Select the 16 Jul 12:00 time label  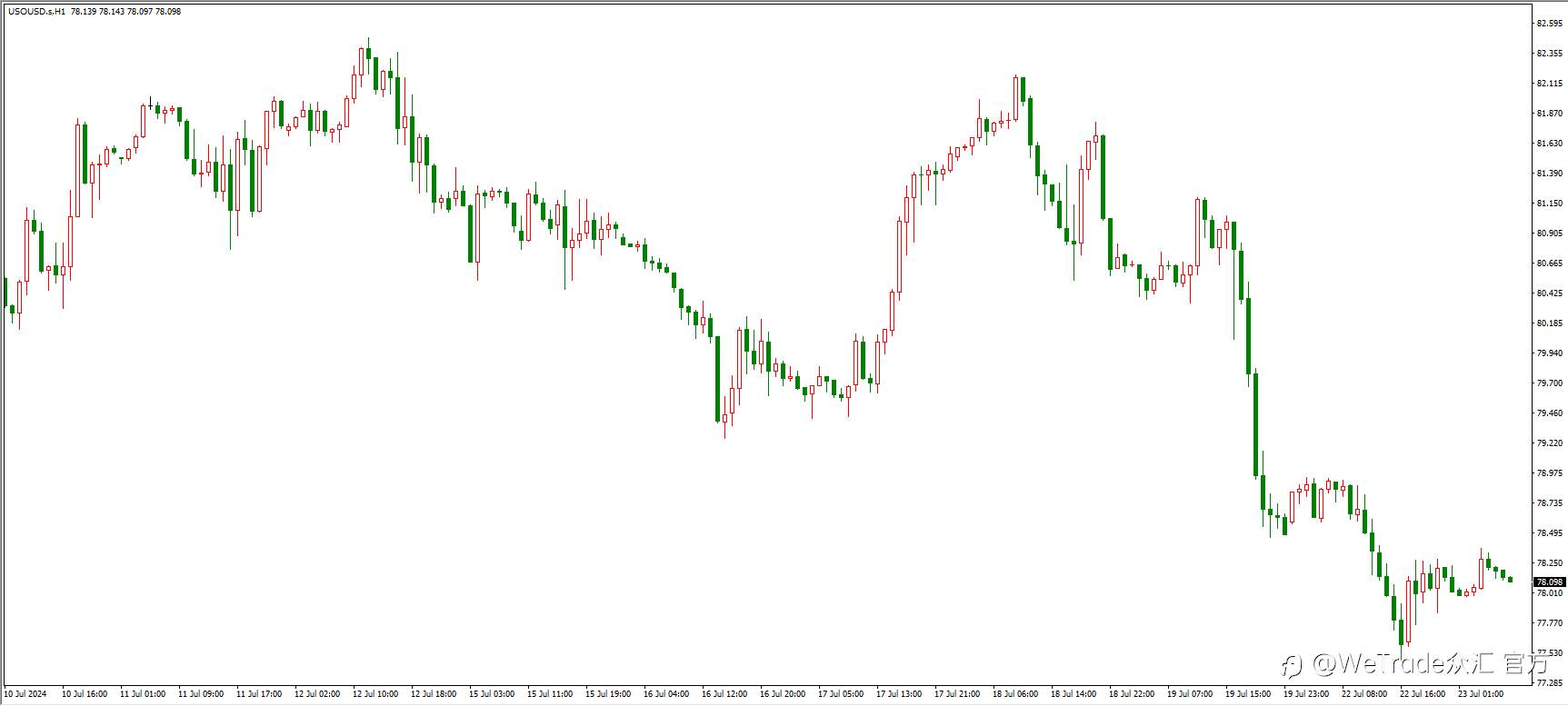point(724,694)
